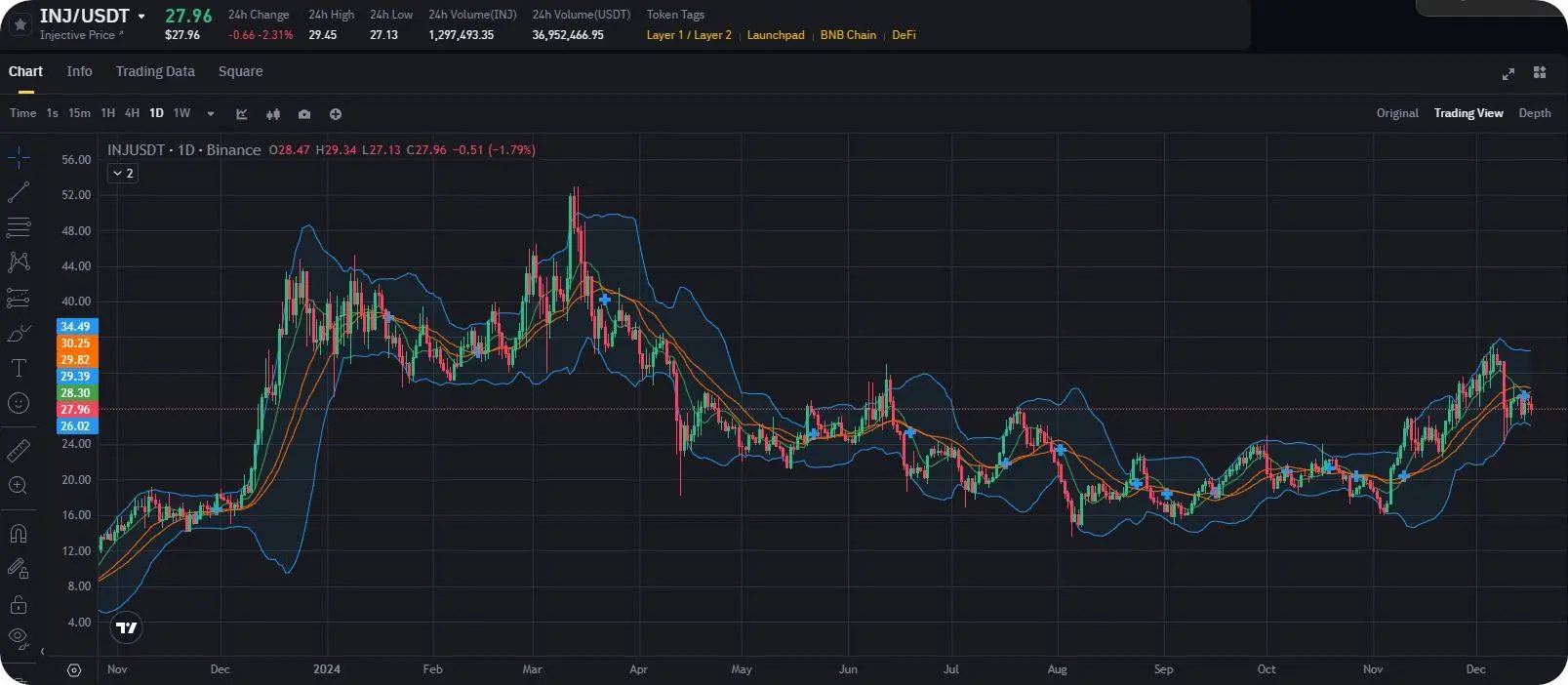Set interval to 1H

[x=107, y=113]
